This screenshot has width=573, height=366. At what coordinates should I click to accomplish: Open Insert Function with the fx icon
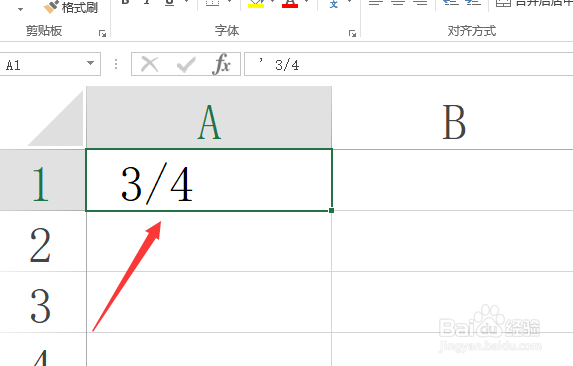pos(221,64)
